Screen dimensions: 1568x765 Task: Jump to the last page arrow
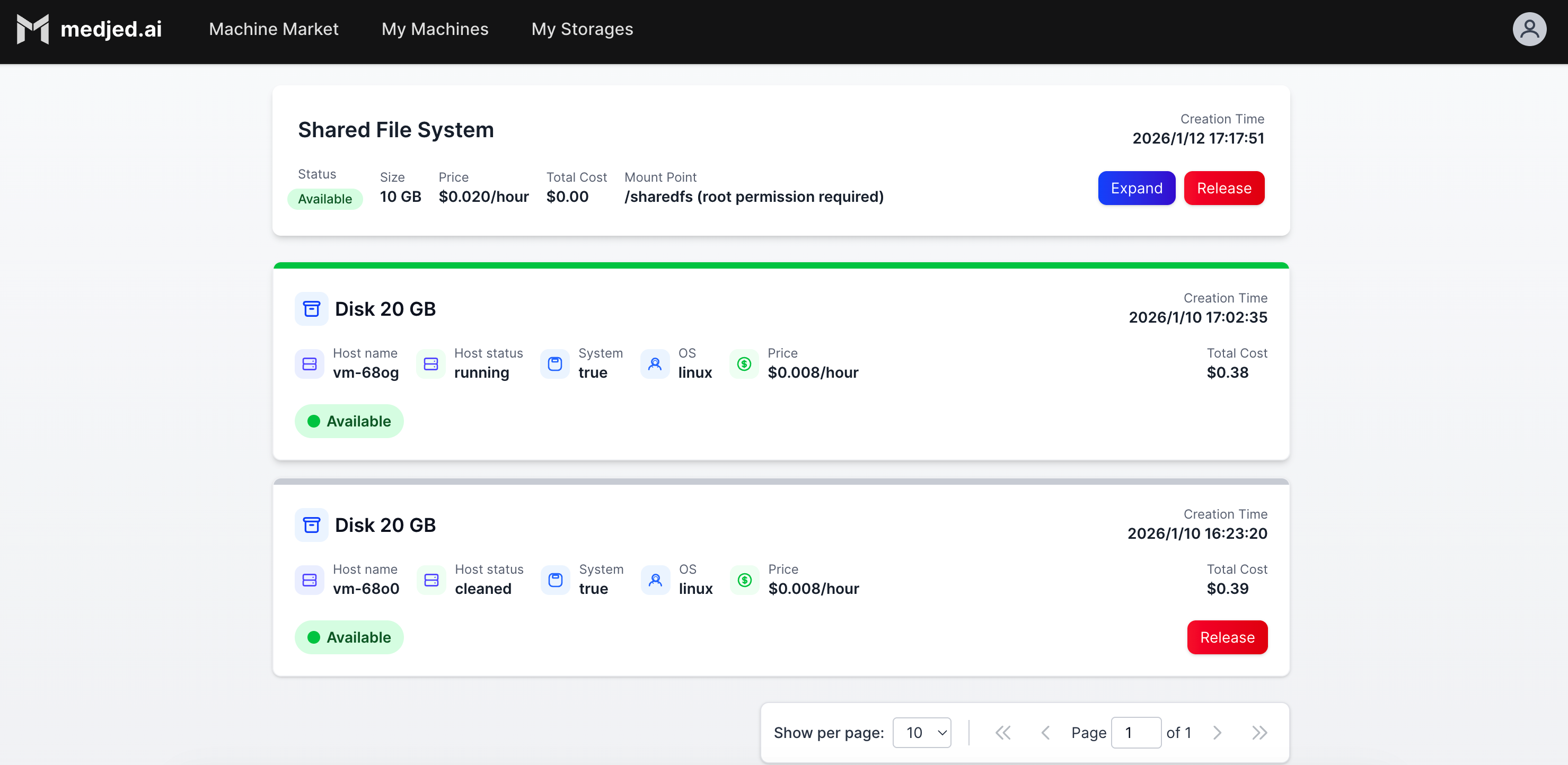pos(1259,732)
